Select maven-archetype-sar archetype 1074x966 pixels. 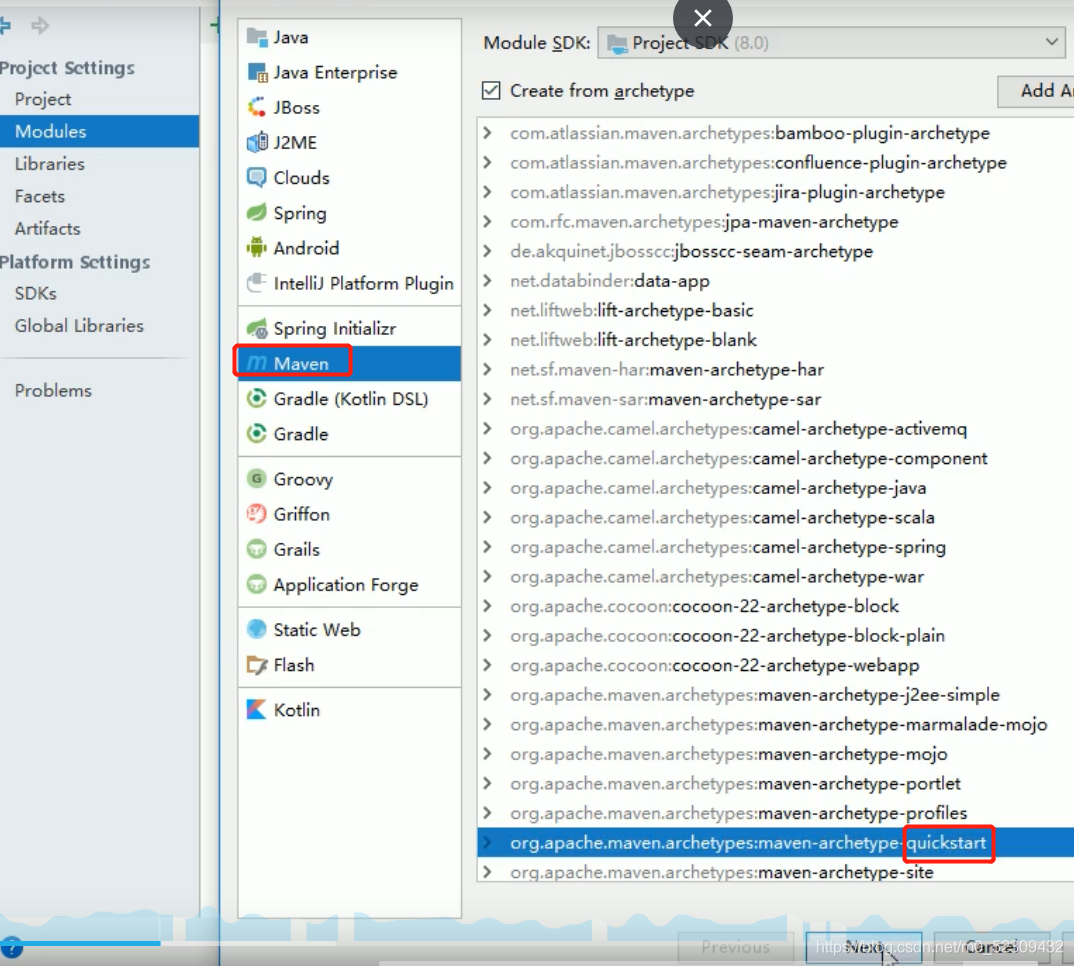point(775,399)
